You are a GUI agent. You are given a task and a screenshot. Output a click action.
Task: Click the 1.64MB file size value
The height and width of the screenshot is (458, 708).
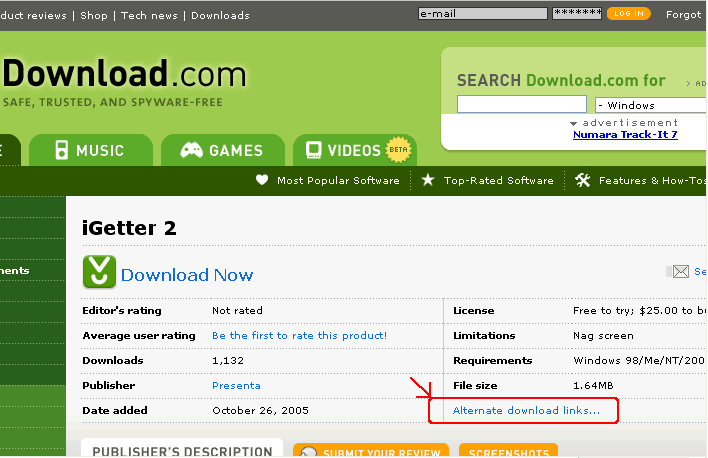point(593,385)
